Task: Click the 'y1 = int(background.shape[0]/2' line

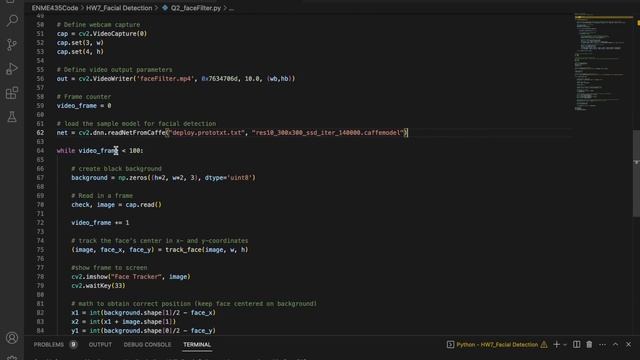Action: click(143, 331)
